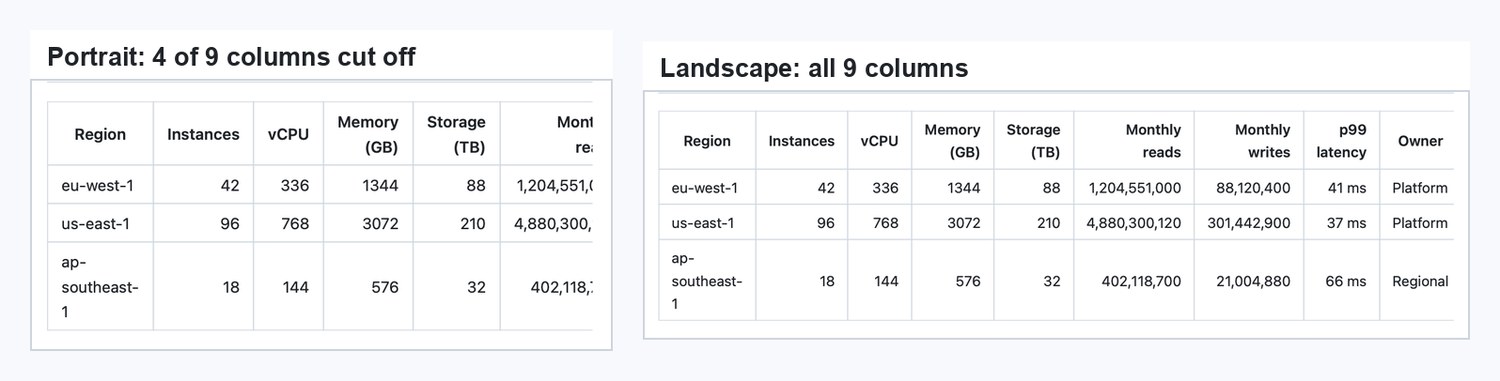Click the us-east-1 cell in the Portrait table

click(x=100, y=223)
